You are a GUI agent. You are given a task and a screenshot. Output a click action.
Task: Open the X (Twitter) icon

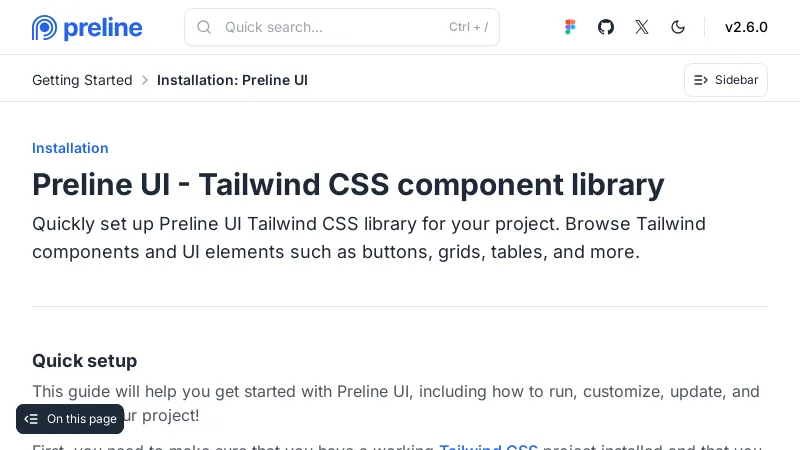click(642, 27)
